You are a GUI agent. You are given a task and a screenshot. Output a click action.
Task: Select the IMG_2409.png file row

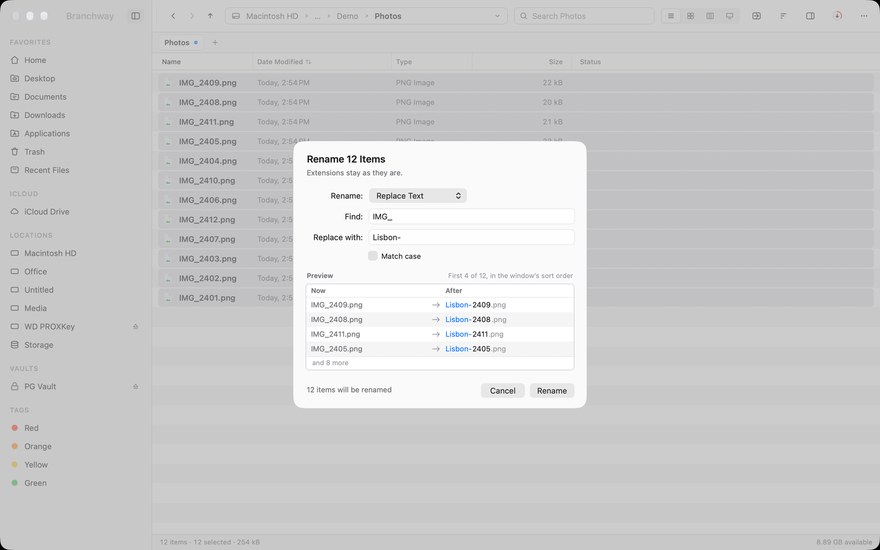(516, 82)
